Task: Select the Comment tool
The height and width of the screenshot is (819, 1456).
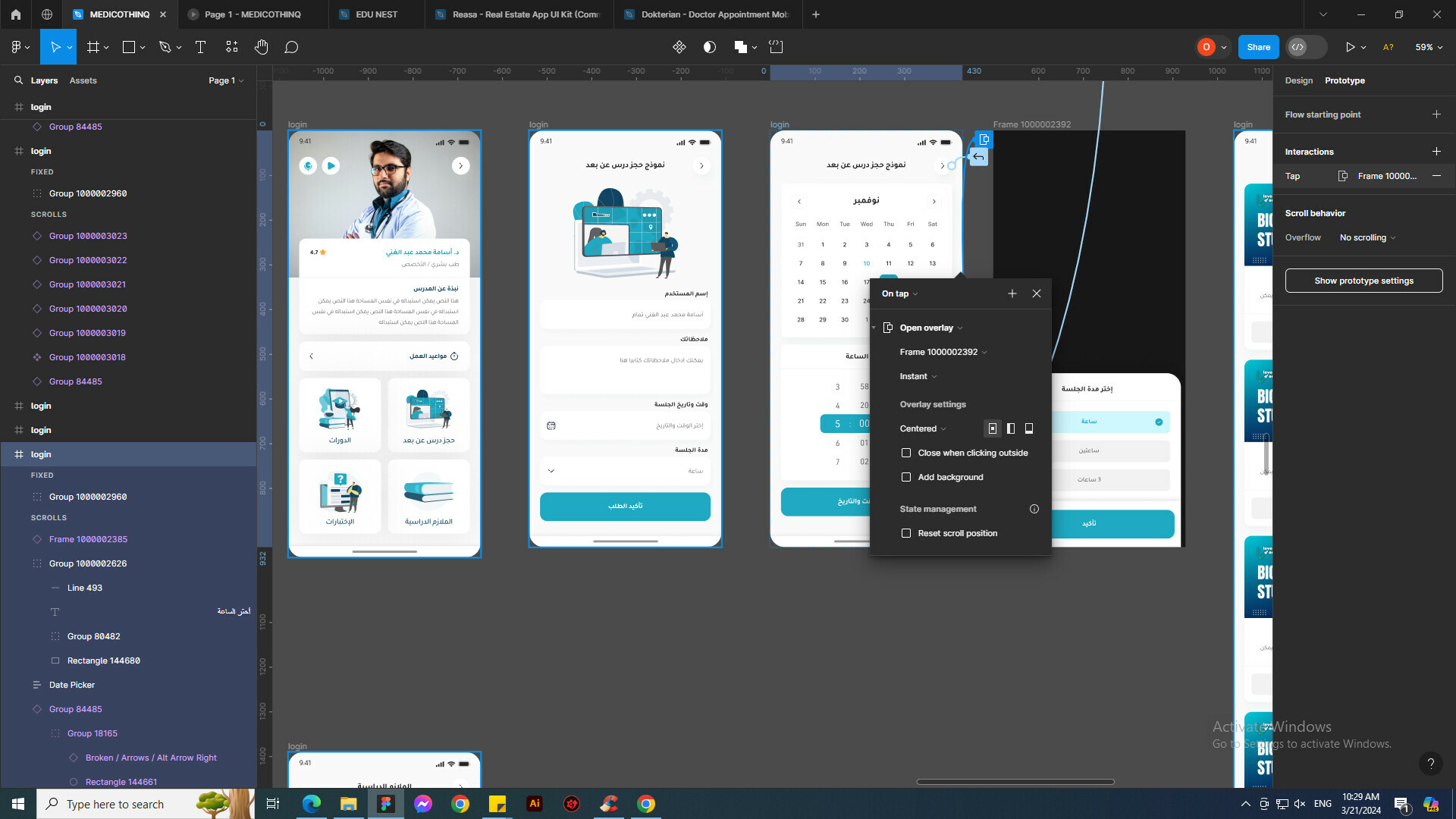Action: [x=291, y=47]
